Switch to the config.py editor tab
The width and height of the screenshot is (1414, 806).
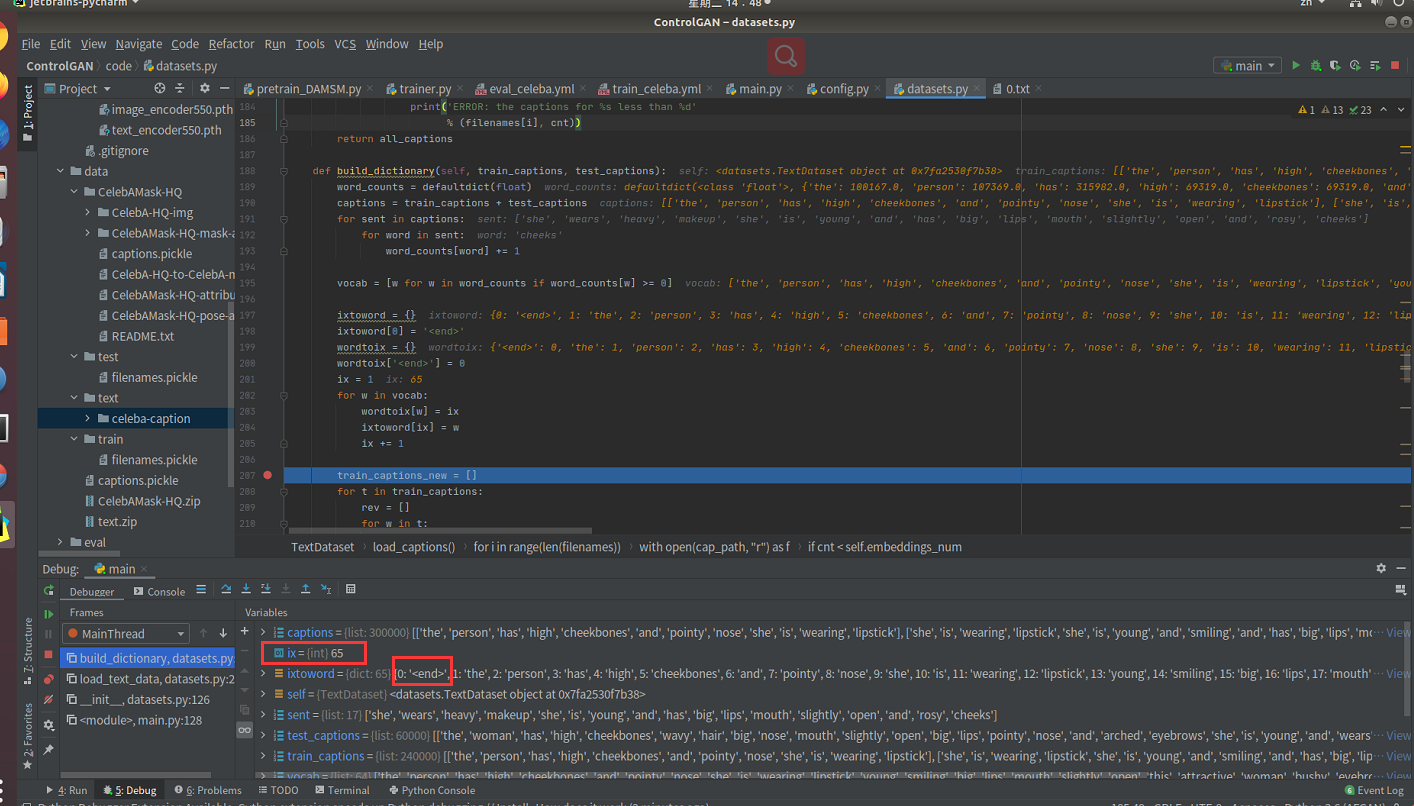tap(845, 88)
